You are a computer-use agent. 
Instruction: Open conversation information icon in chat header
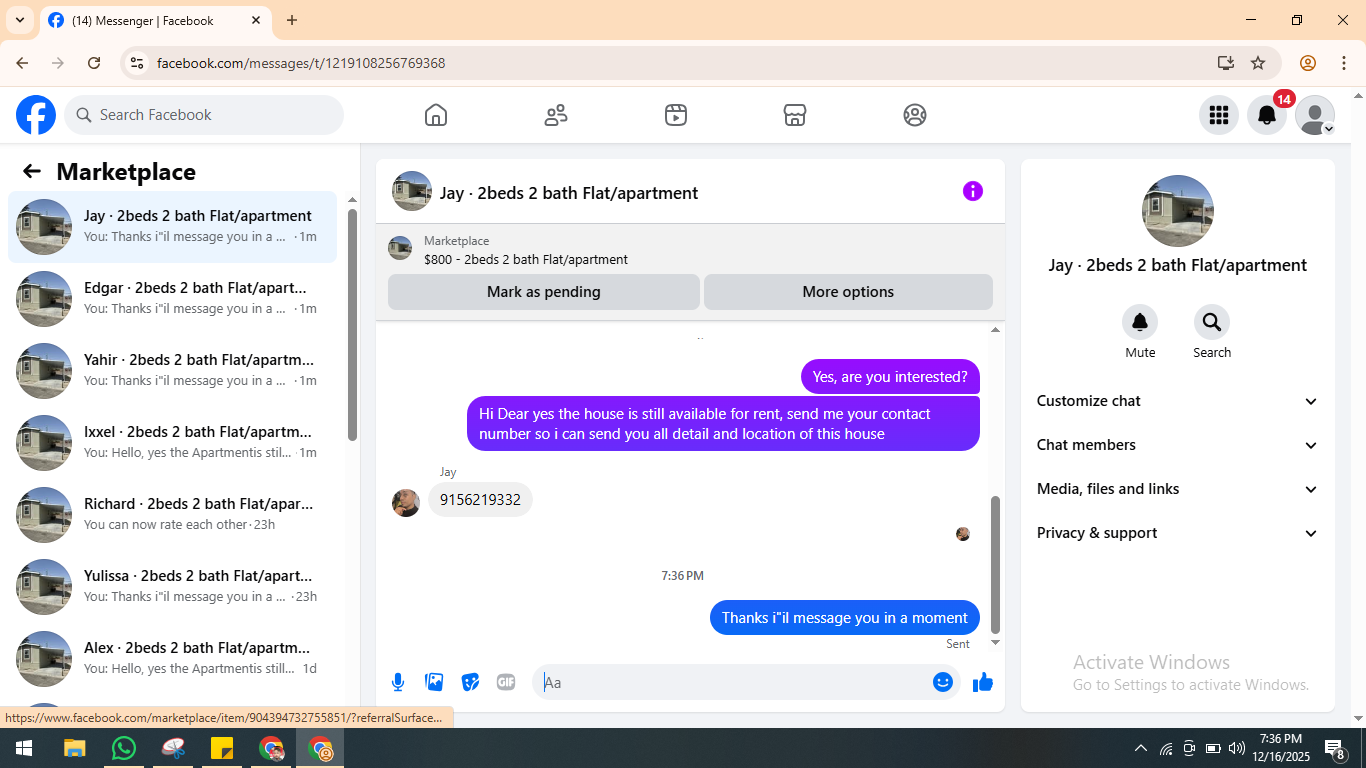coord(973,191)
